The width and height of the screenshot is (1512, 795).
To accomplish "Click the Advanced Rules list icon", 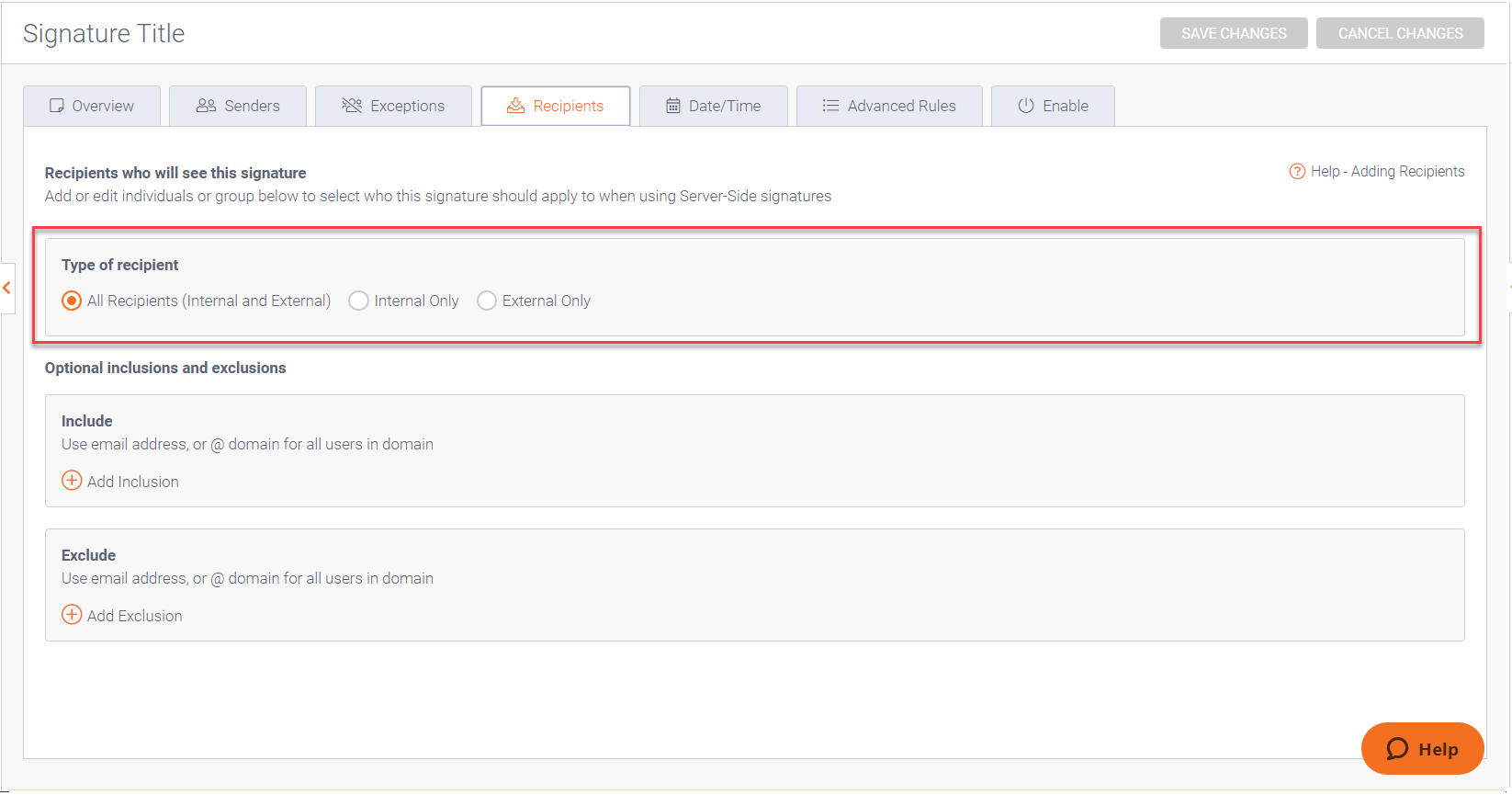I will pos(830,106).
